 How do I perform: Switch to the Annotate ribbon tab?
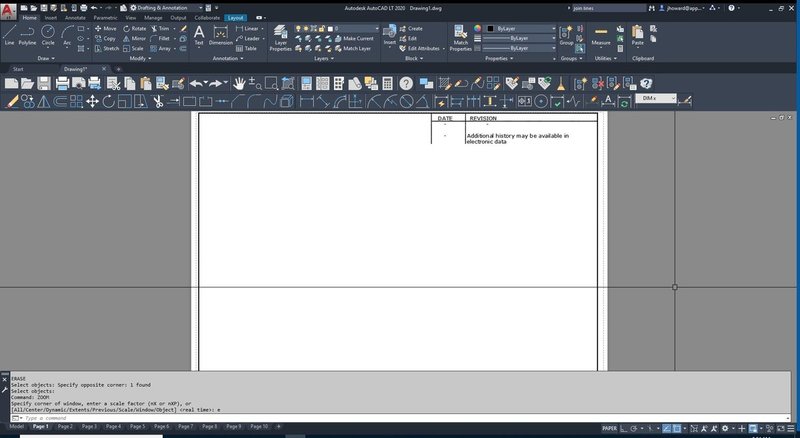click(x=74, y=17)
